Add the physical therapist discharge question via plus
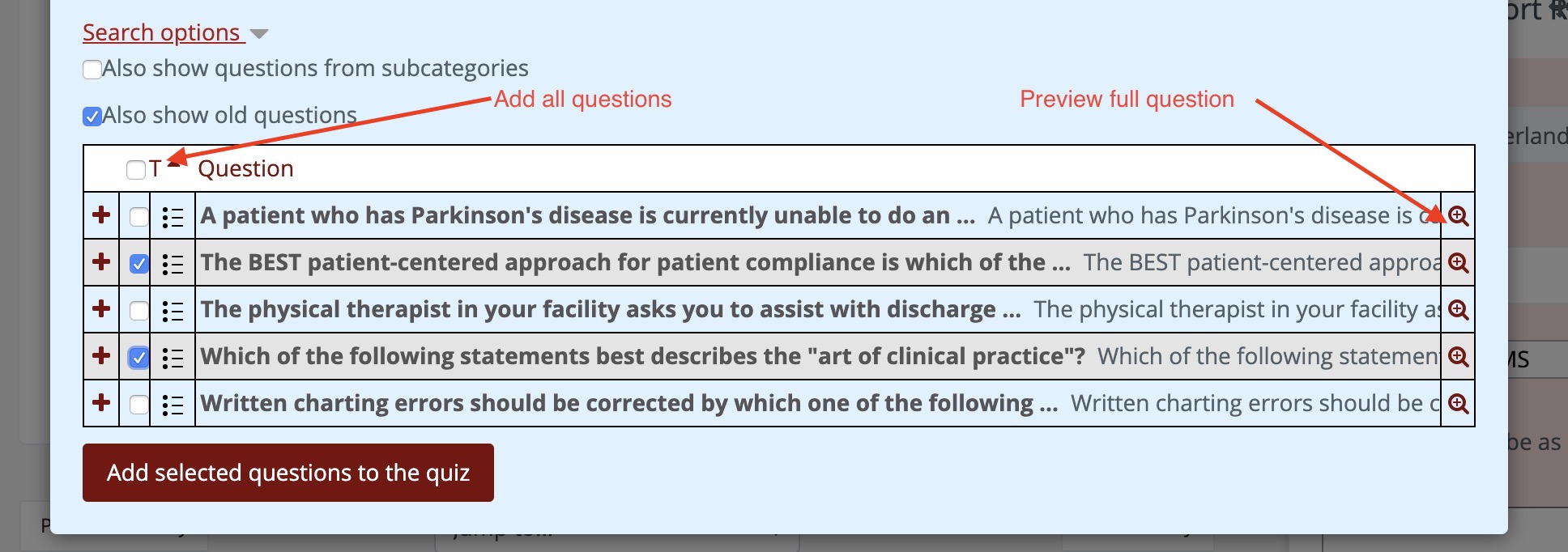This screenshot has height=552, width=1568. (101, 309)
